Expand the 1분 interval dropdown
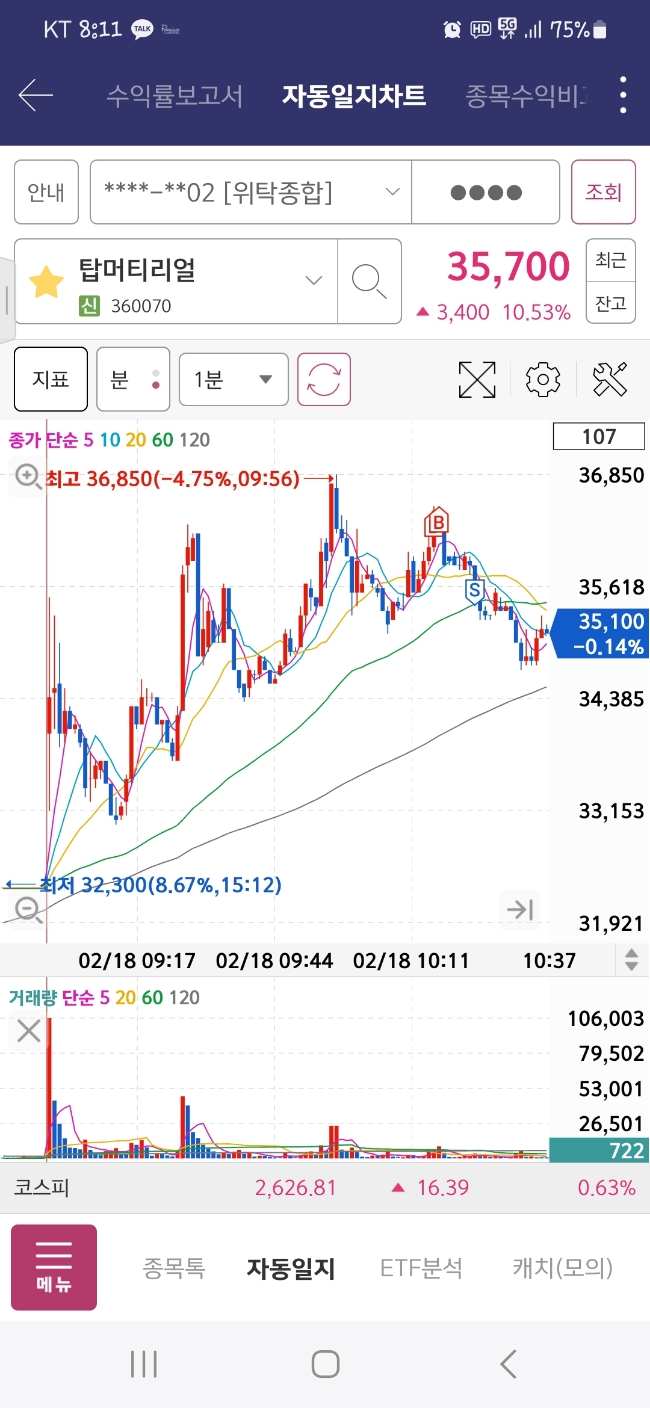The image size is (650, 1408). tap(234, 380)
